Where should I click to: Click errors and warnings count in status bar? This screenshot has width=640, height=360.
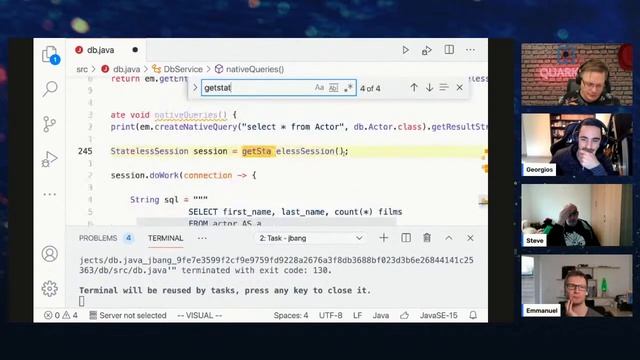point(61,316)
